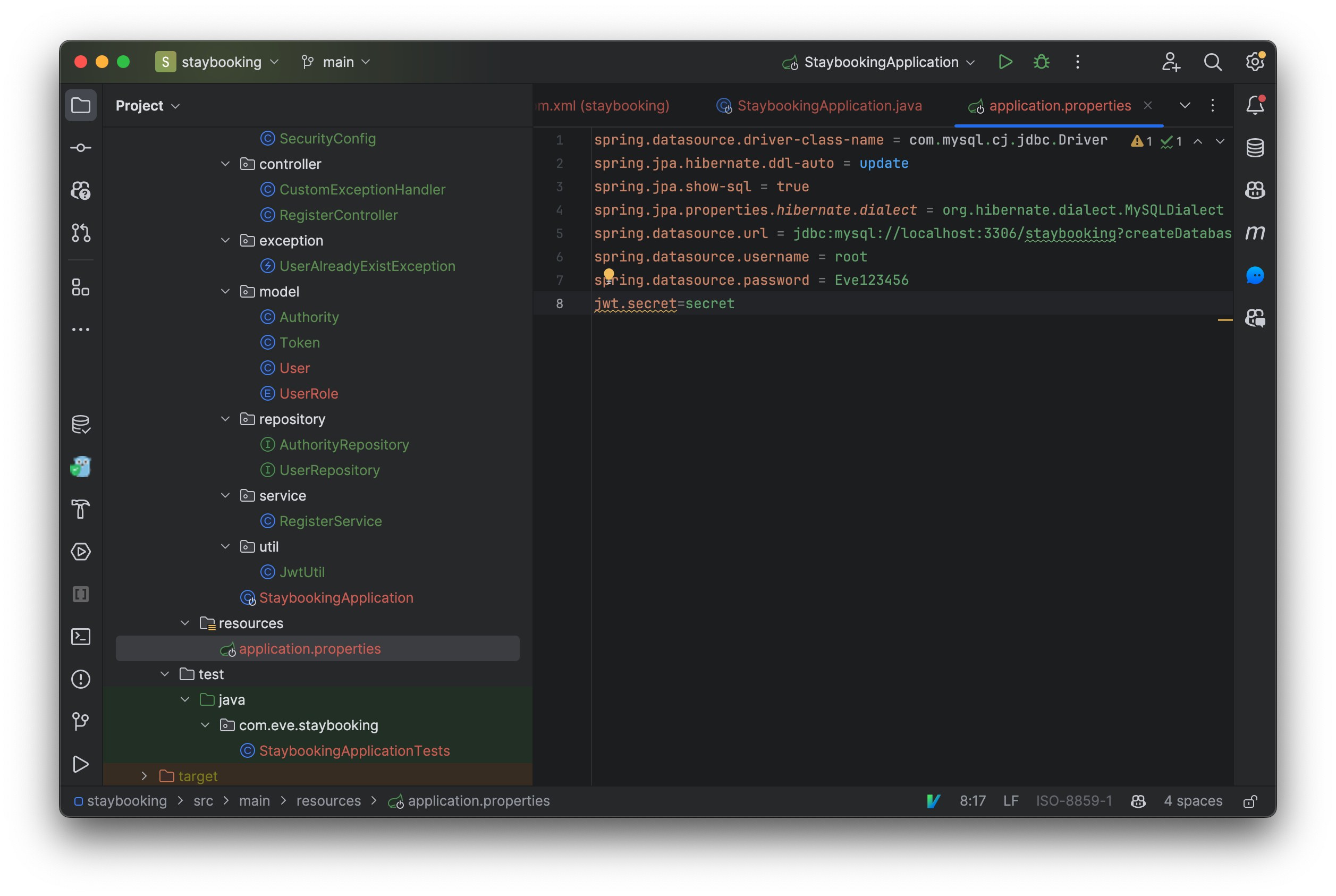Image resolution: width=1336 pixels, height=896 pixels.
Task: Open the IDE Settings gear
Action: 1255,62
